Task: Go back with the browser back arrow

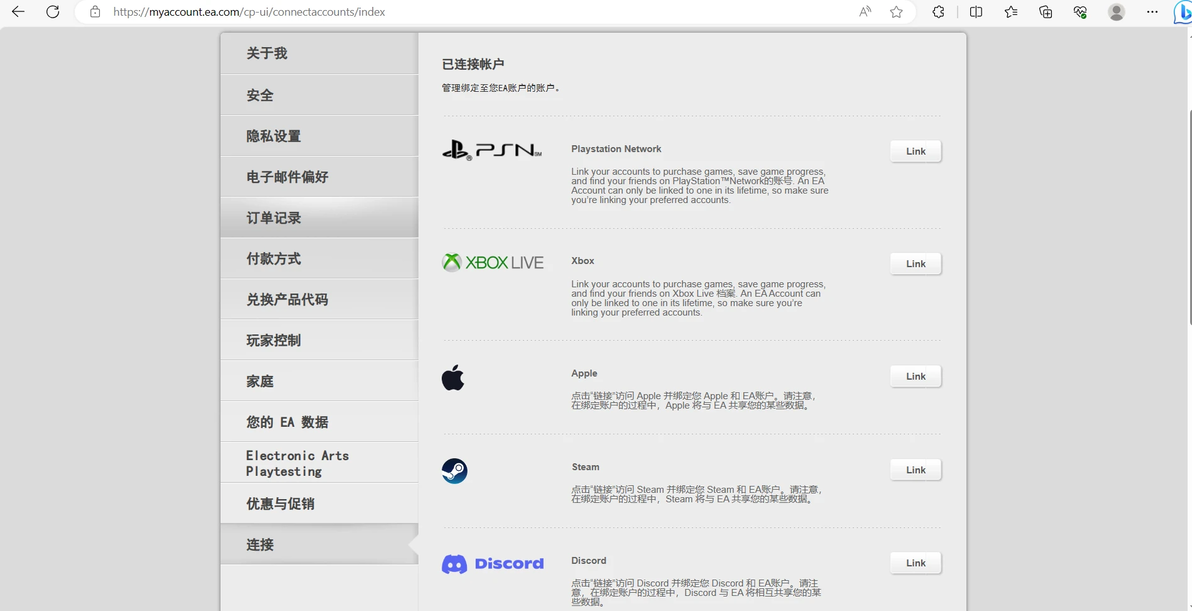Action: click(x=18, y=11)
